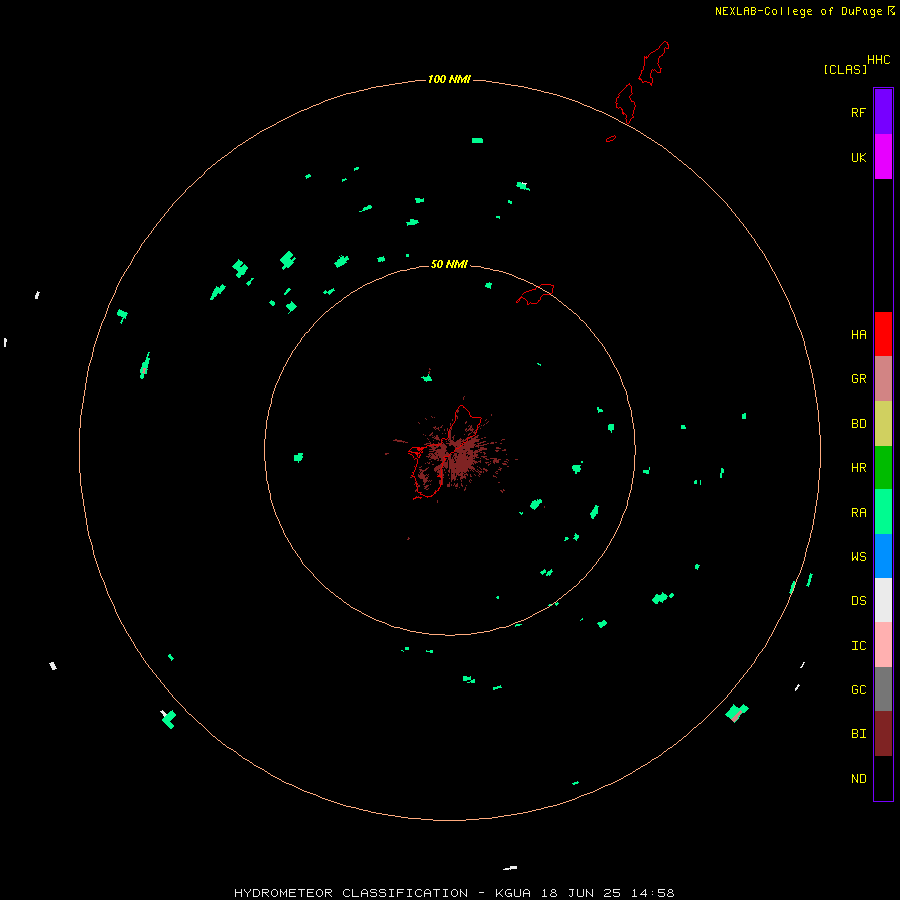Pick the RA bright green legend swatch
Viewport: 900px width, 900px height.
(883, 512)
